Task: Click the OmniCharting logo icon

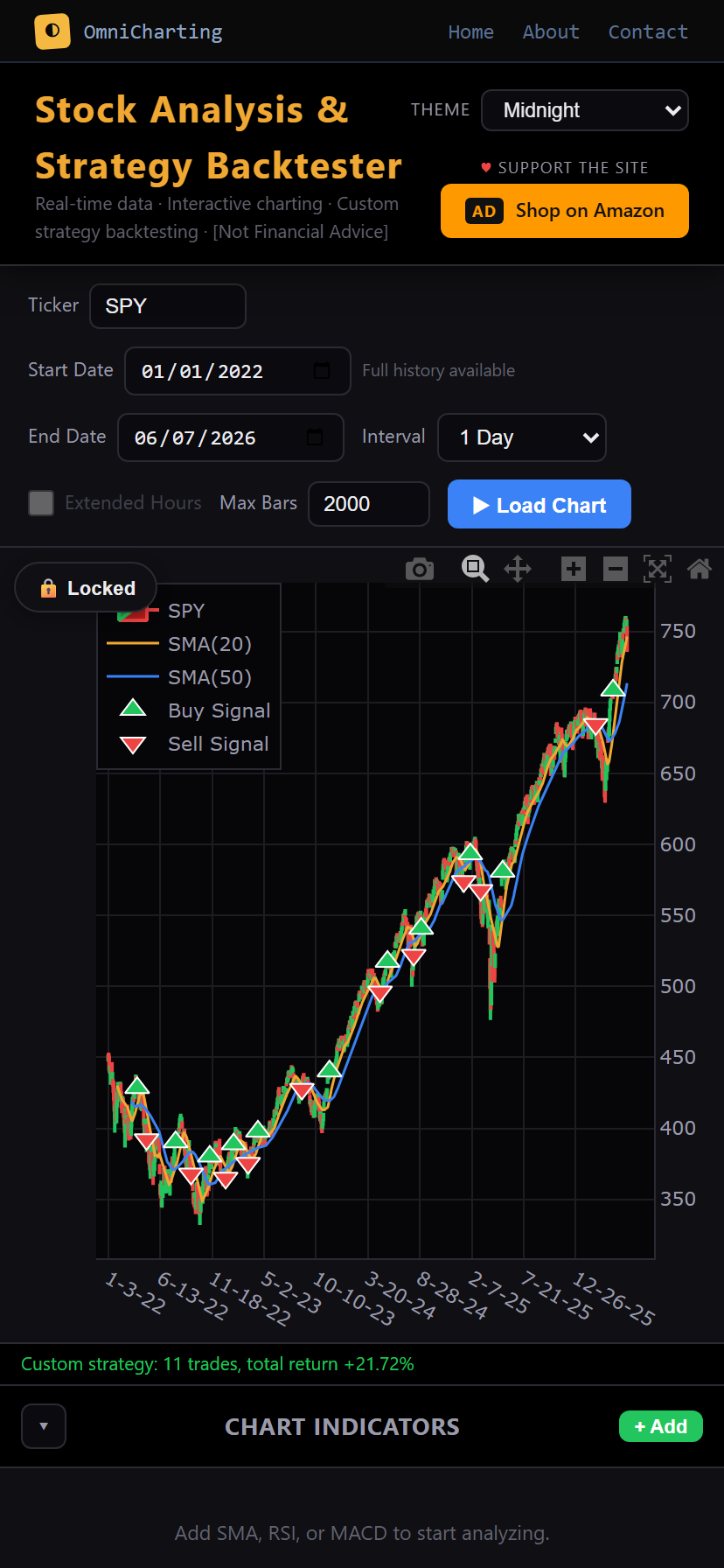Action: click(x=52, y=31)
